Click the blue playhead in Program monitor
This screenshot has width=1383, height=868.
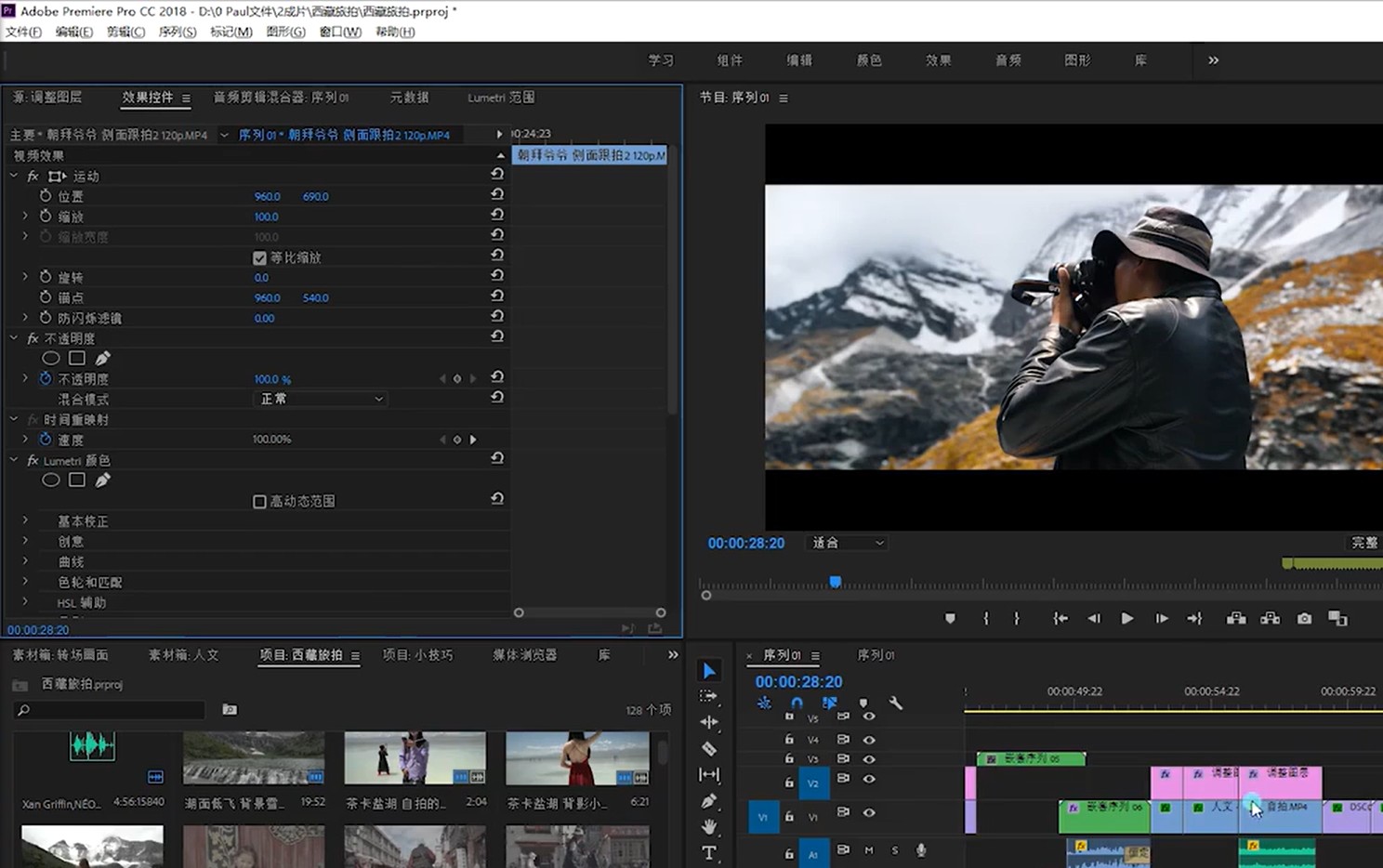(835, 582)
